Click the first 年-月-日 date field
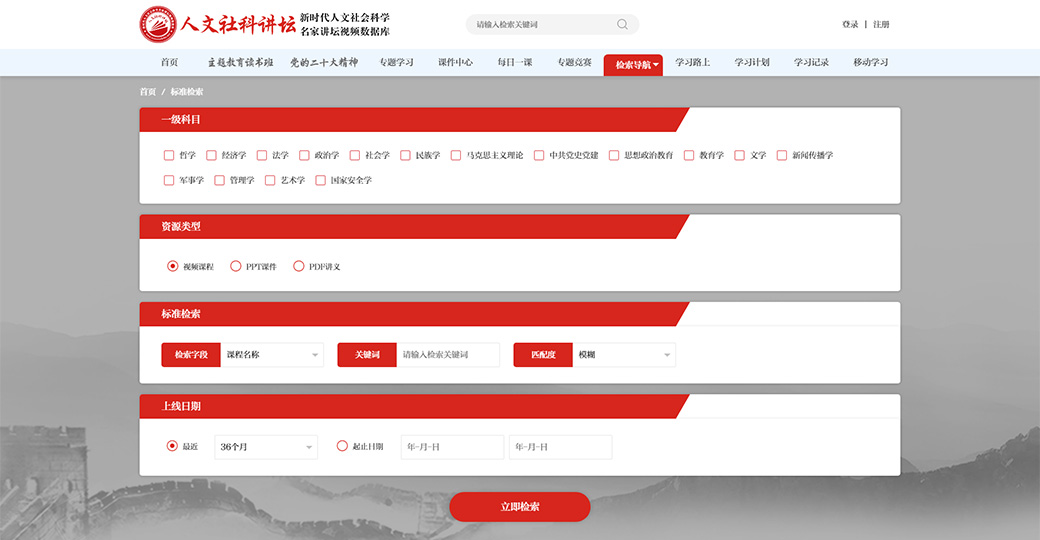This screenshot has height=540, width=1040. coord(452,447)
